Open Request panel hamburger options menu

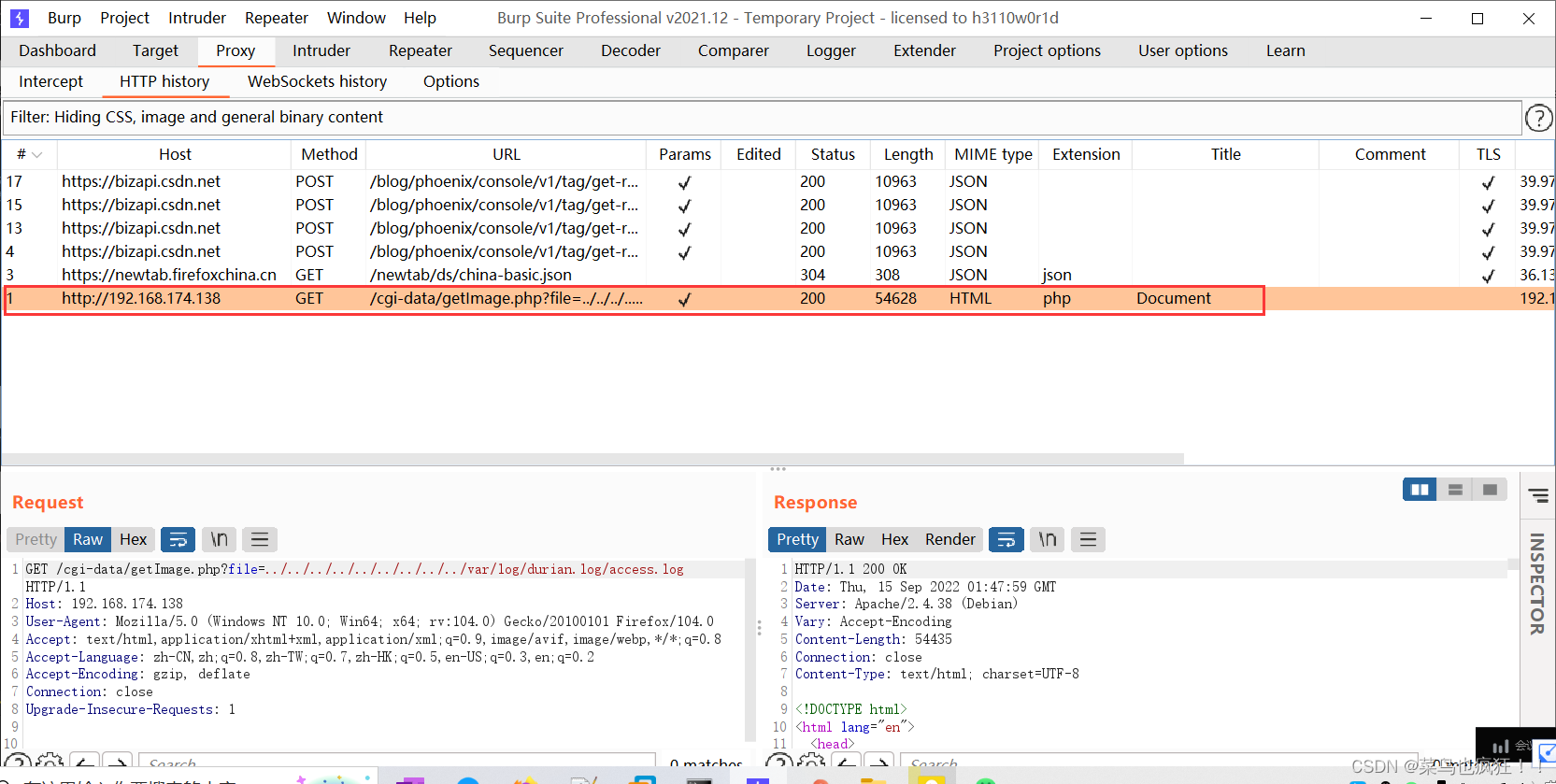click(x=260, y=539)
